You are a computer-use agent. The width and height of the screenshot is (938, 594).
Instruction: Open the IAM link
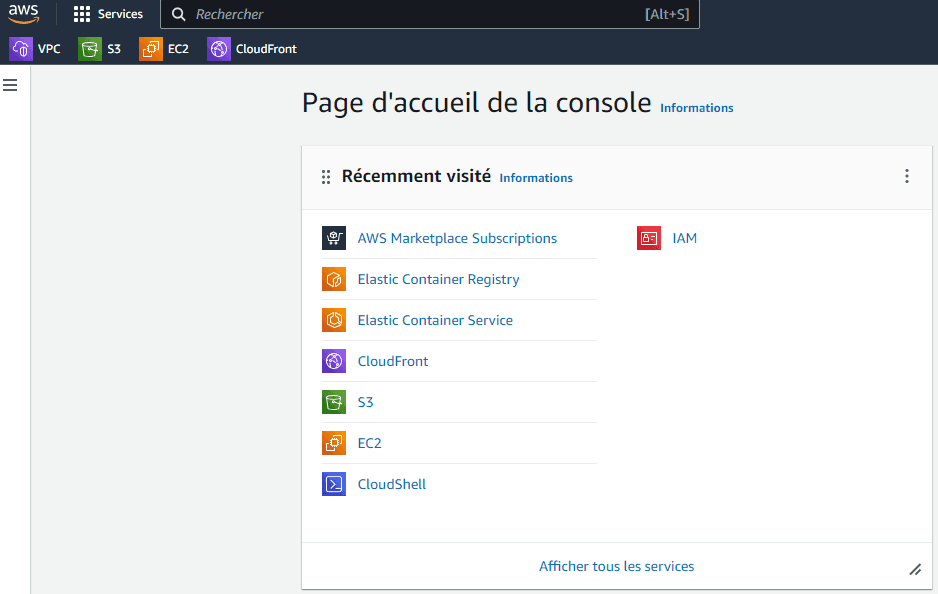(684, 238)
